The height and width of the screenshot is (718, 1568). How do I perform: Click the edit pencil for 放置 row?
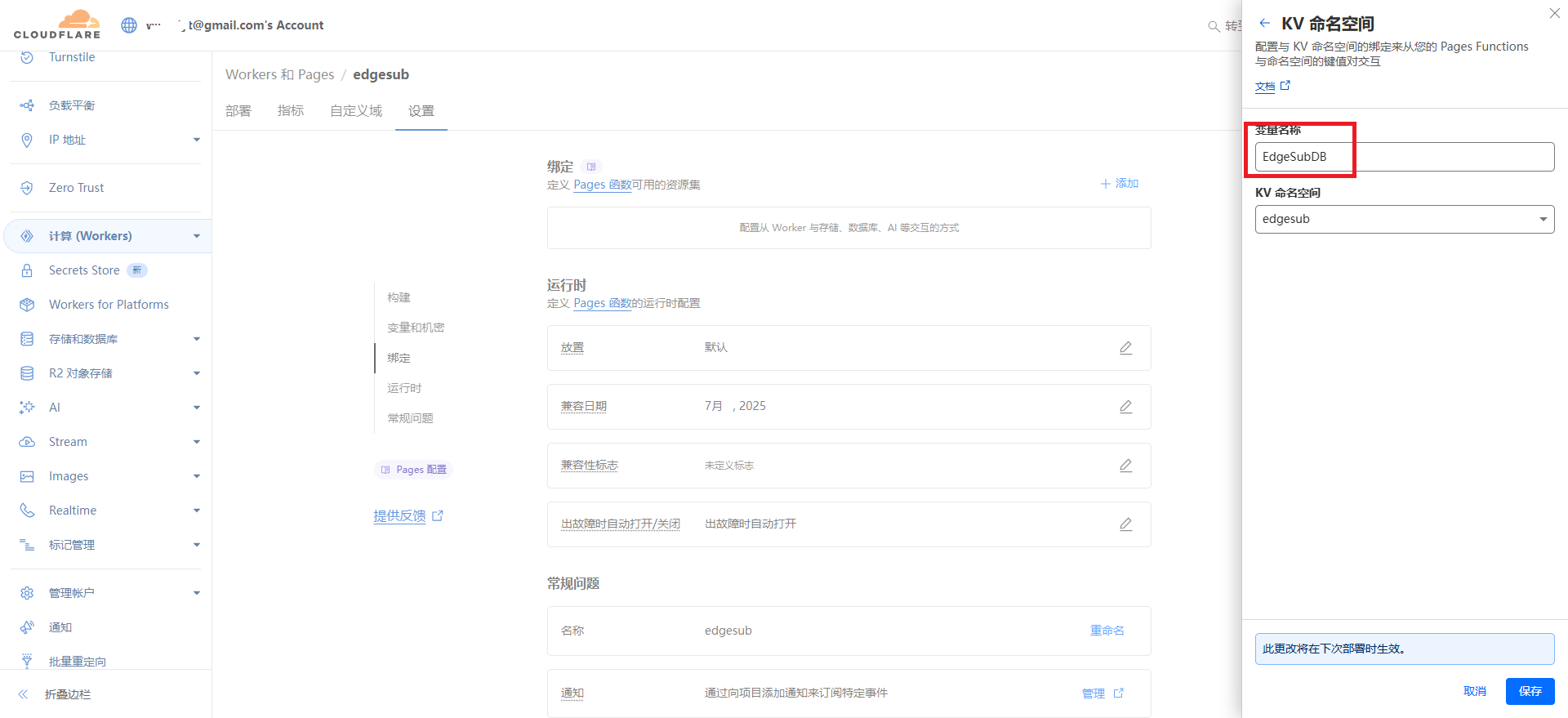1125,348
